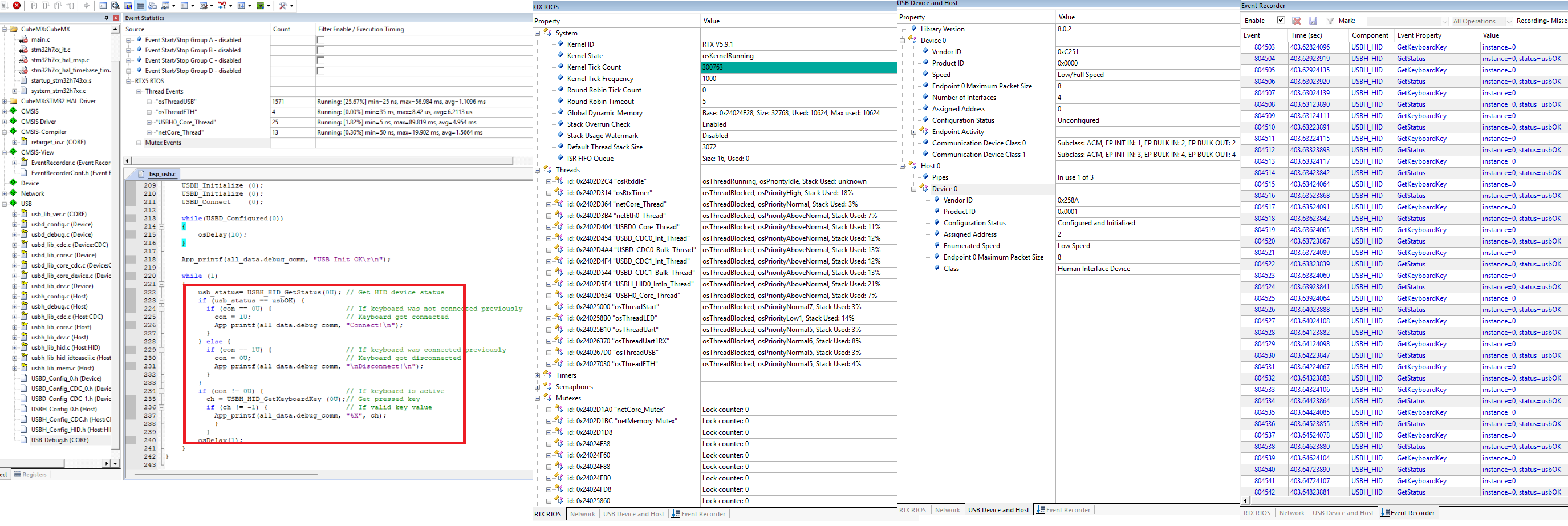Viewport: 1568px width, 526px height.
Task: Open the Event Recorder filter funnel icon
Action: (1330, 21)
